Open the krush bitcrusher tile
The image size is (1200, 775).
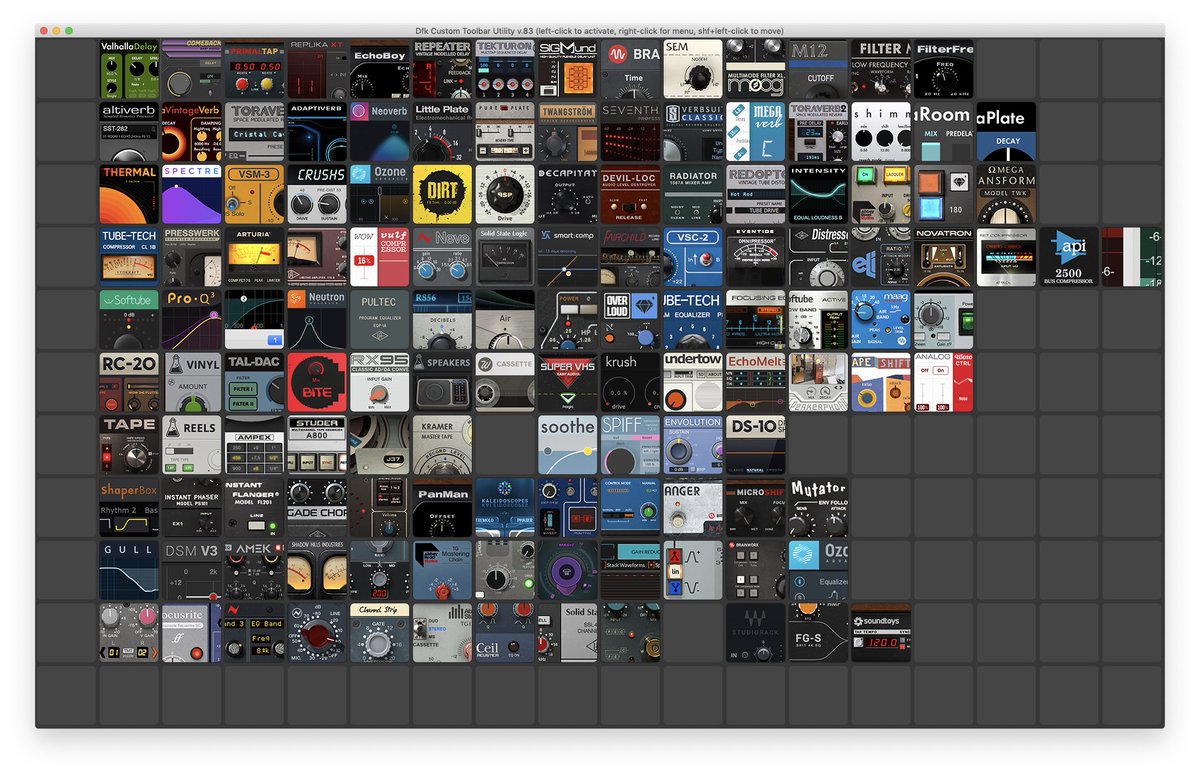pos(630,382)
